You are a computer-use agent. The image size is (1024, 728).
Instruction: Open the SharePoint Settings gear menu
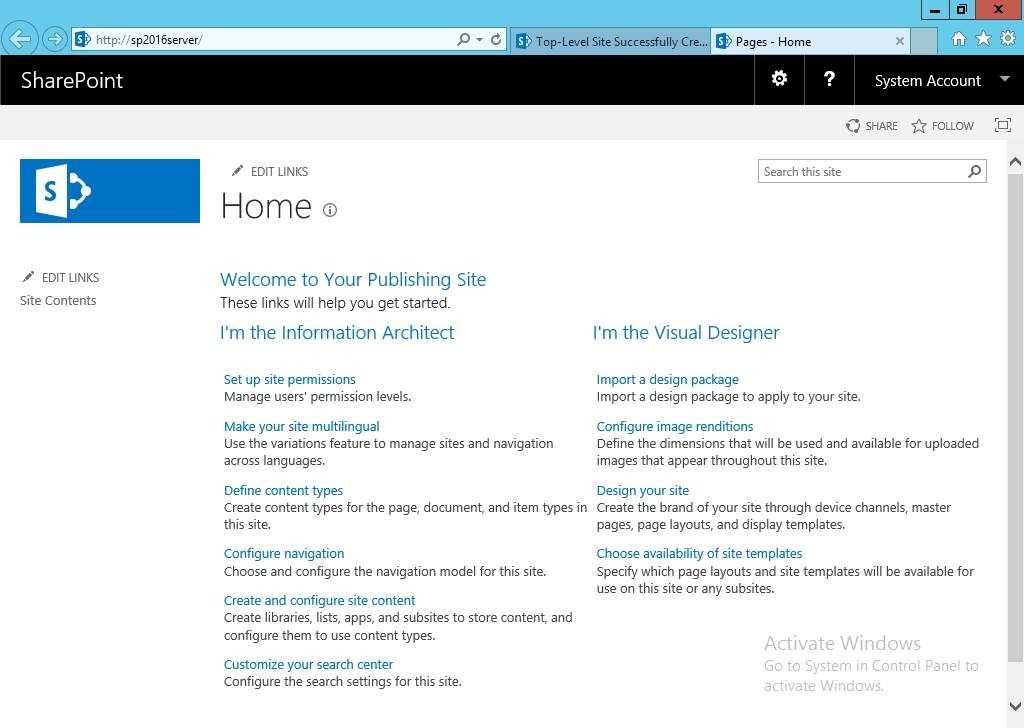tap(779, 79)
